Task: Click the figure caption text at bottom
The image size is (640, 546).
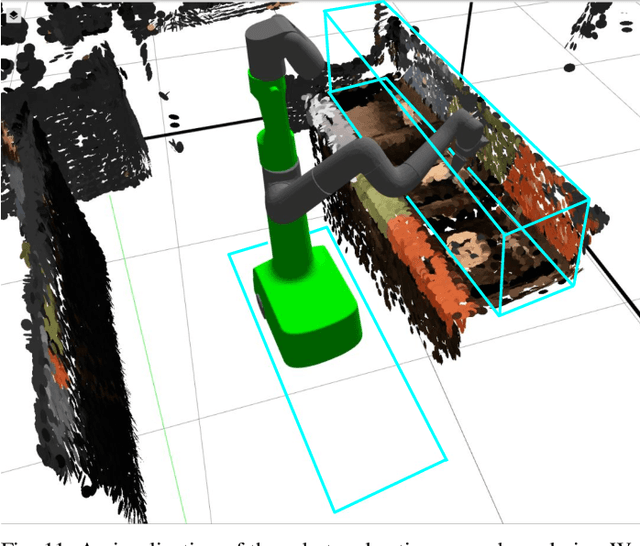Action: [320, 537]
